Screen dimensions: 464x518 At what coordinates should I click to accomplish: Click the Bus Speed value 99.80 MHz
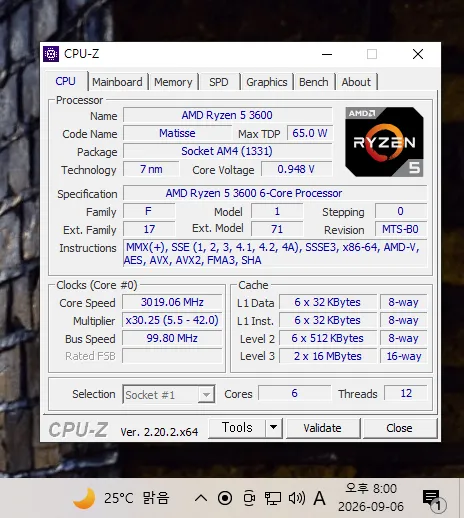coord(172,338)
